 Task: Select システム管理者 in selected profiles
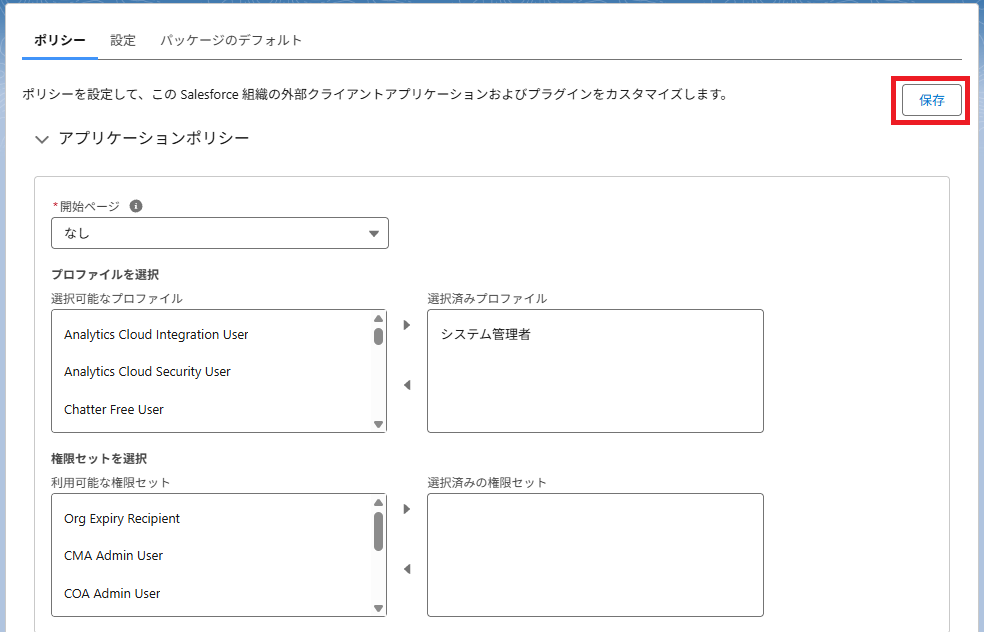pos(486,335)
